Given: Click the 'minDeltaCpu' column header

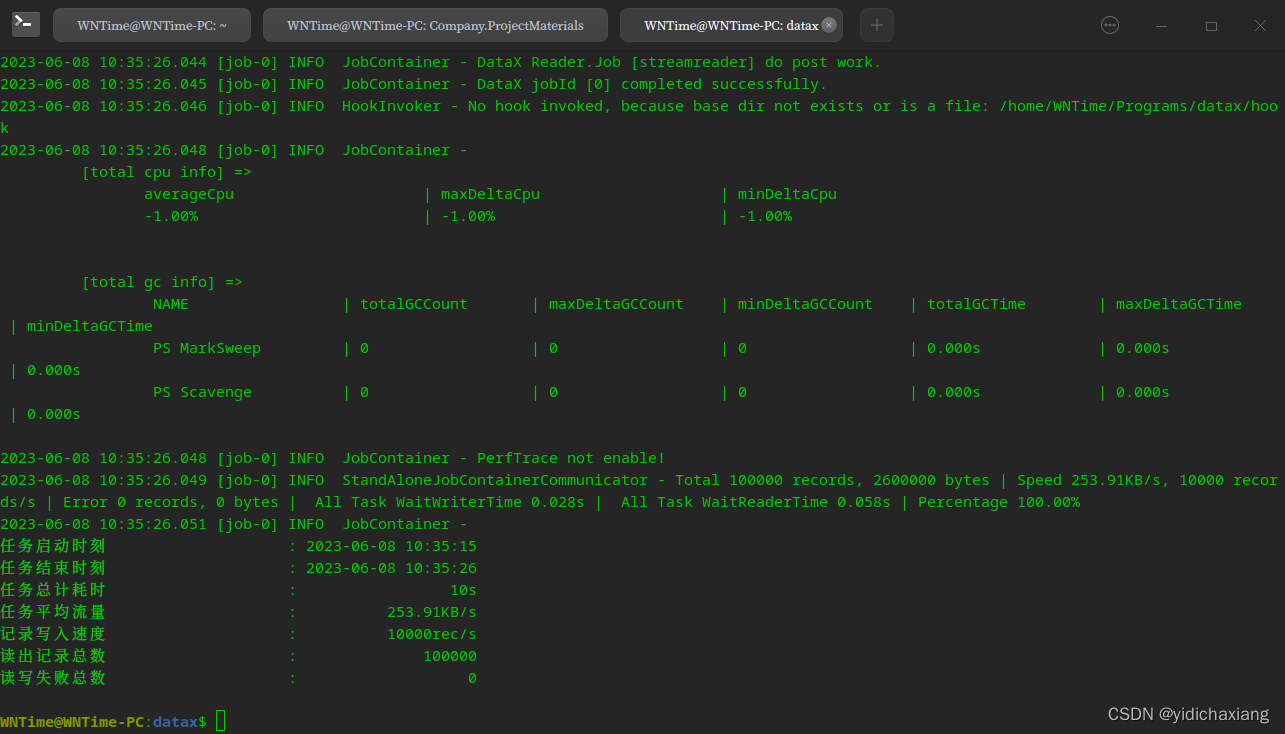Looking at the screenshot, I should point(787,194).
